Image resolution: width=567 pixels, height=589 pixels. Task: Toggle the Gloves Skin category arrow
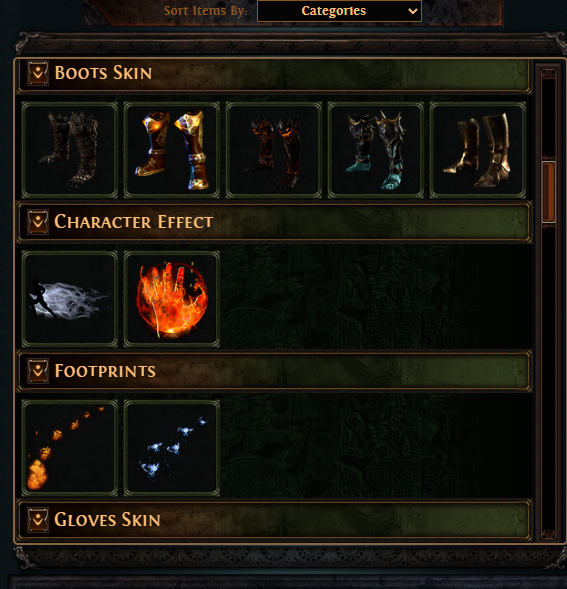38,520
